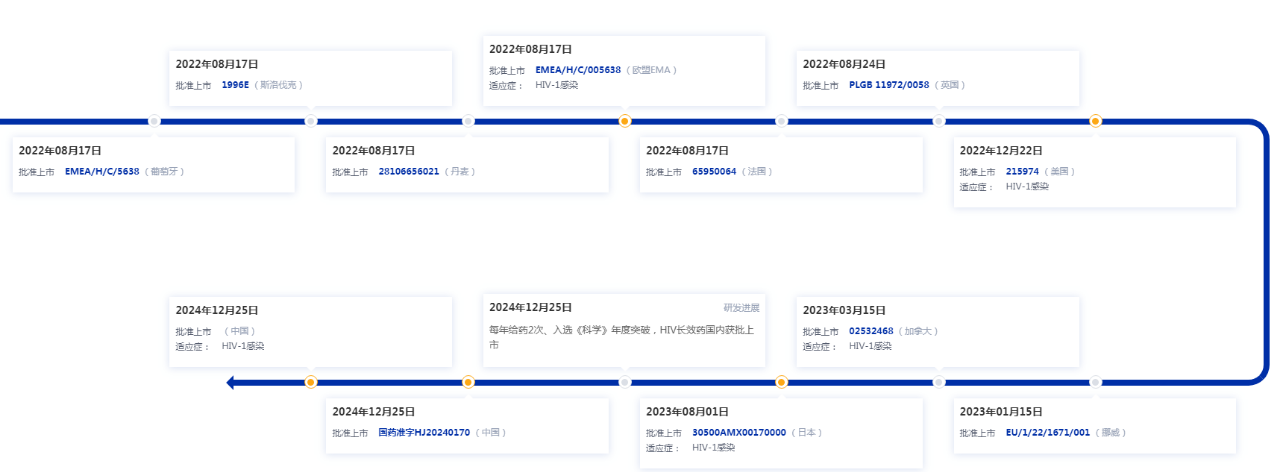Open approval number 65950064
The width and height of the screenshot is (1280, 472).
[x=714, y=172]
